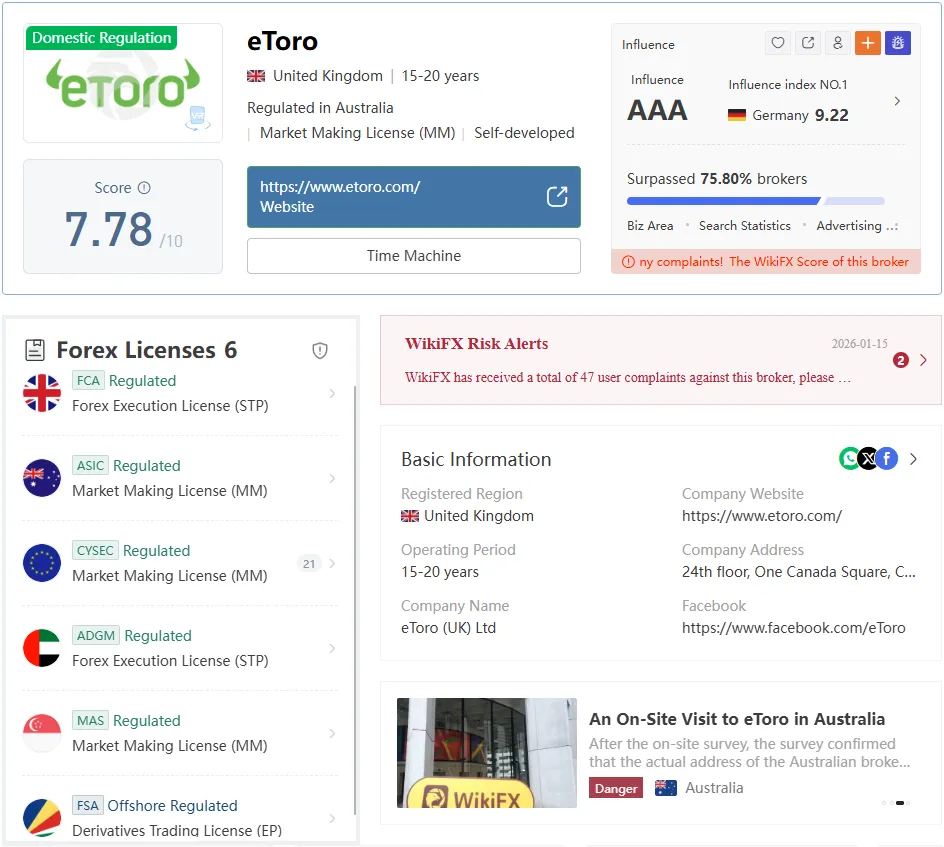Click the Seychelles flag of FSA license

pyautogui.click(x=42, y=818)
